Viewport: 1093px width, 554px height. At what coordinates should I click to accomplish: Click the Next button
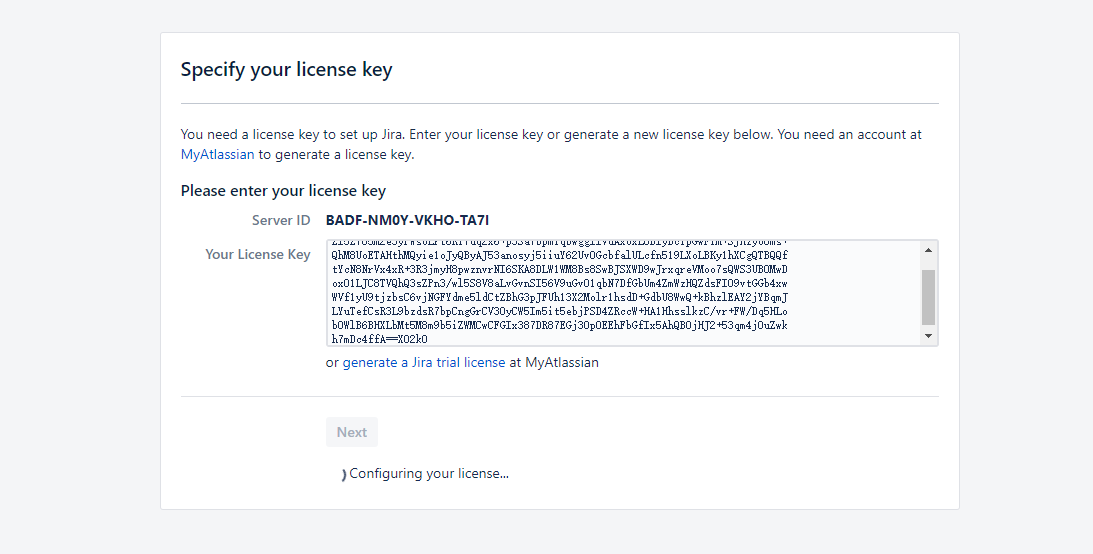click(x=352, y=432)
